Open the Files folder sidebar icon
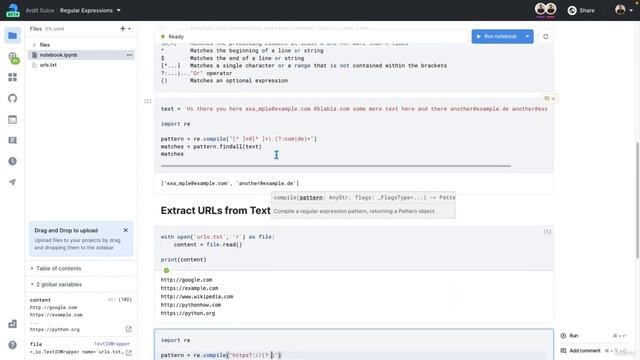The image size is (640, 360). tap(13, 36)
